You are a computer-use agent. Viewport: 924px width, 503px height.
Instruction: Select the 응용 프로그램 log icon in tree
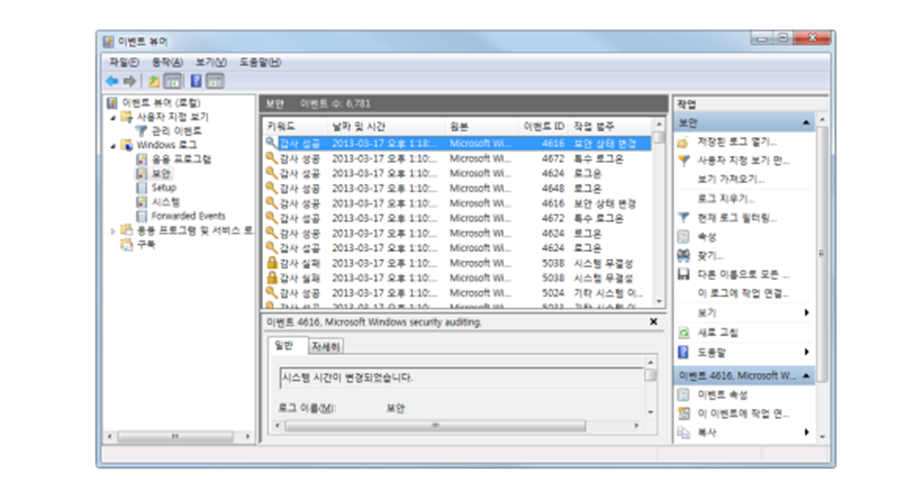pos(141,159)
